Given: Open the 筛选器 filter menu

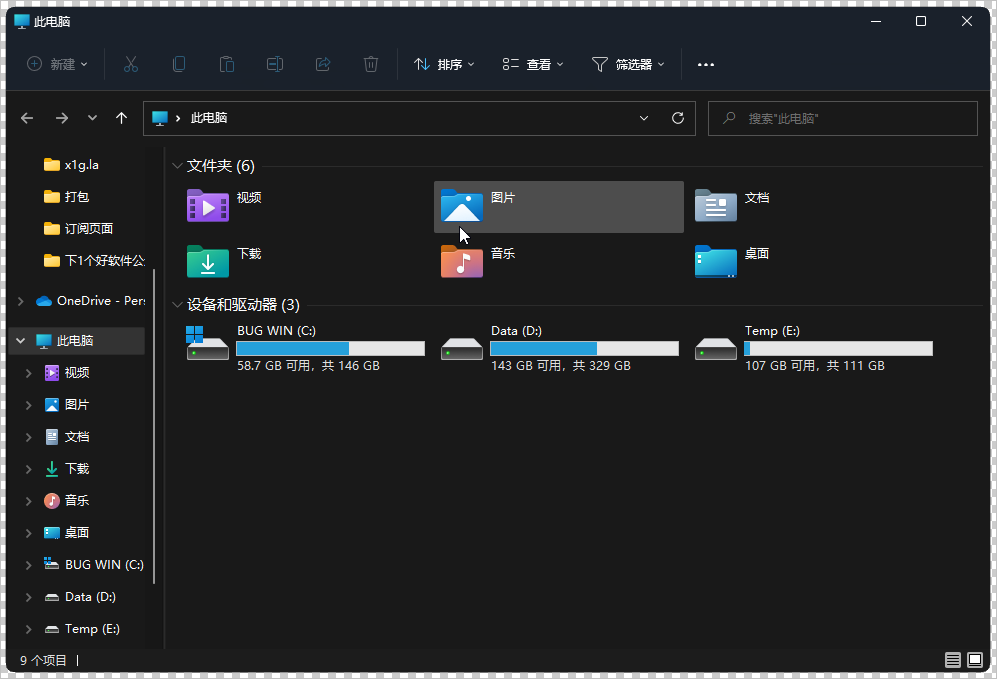Looking at the screenshot, I should click(628, 64).
